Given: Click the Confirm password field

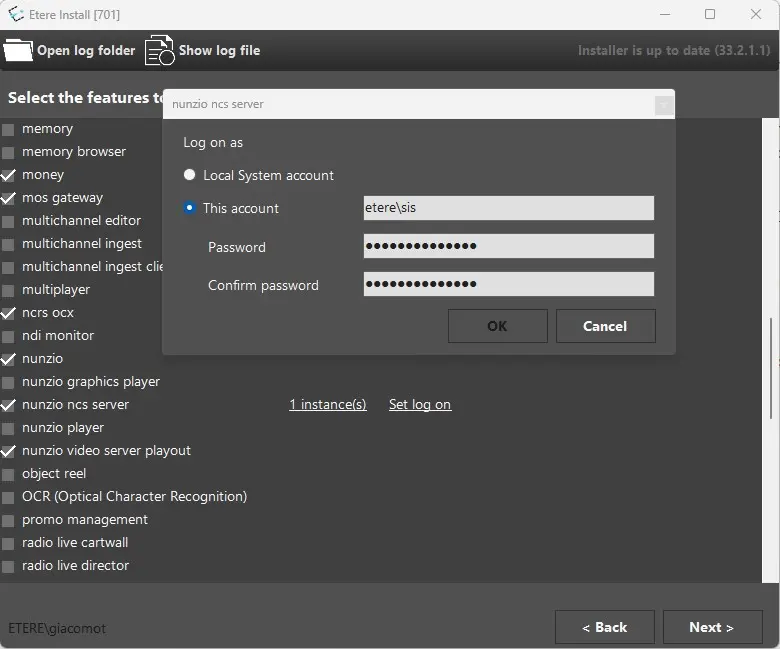Looking at the screenshot, I should [508, 285].
